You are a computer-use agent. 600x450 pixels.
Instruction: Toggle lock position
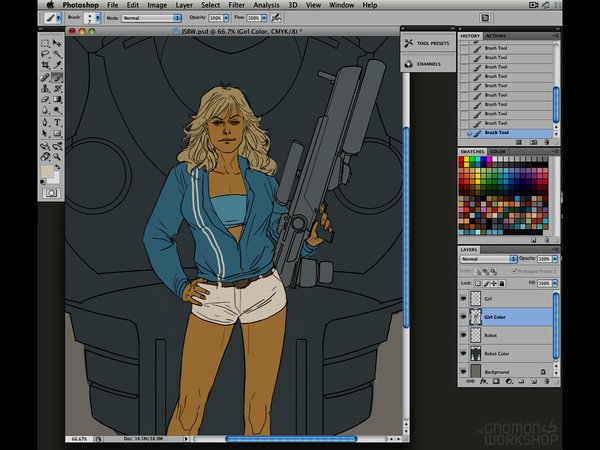point(494,284)
